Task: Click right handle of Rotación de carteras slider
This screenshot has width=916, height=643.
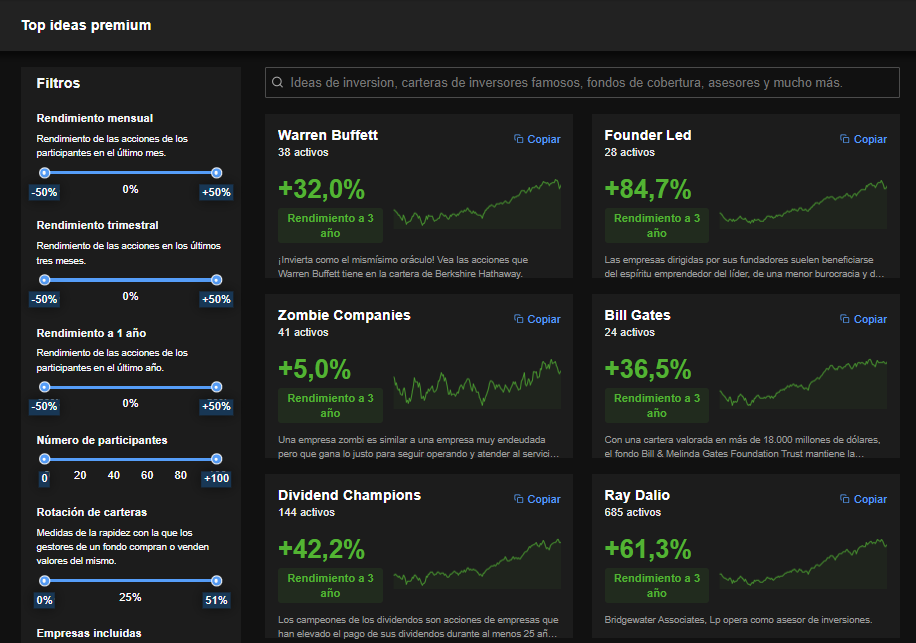Action: [216, 581]
